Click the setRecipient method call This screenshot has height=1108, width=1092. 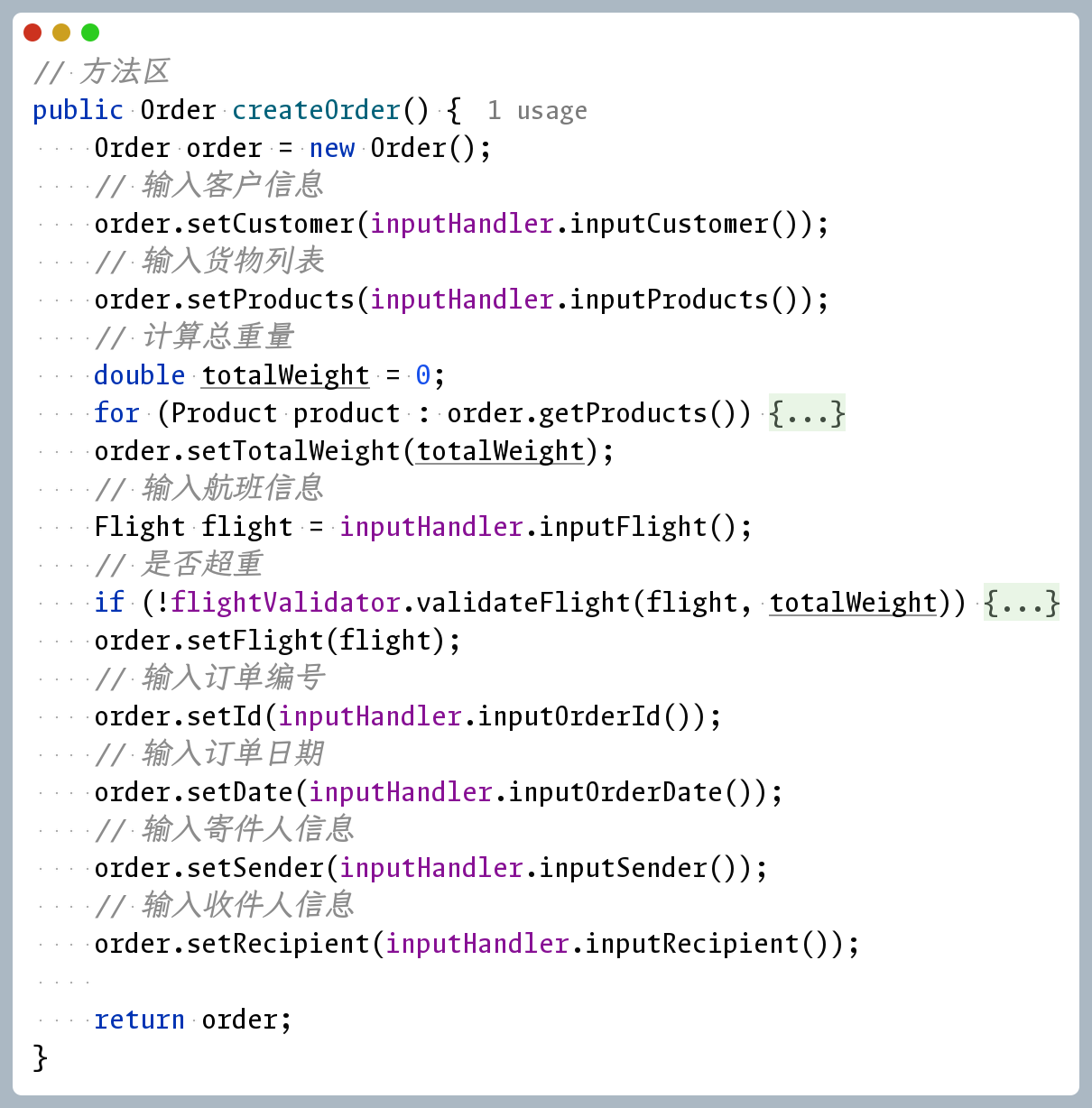click(x=278, y=944)
